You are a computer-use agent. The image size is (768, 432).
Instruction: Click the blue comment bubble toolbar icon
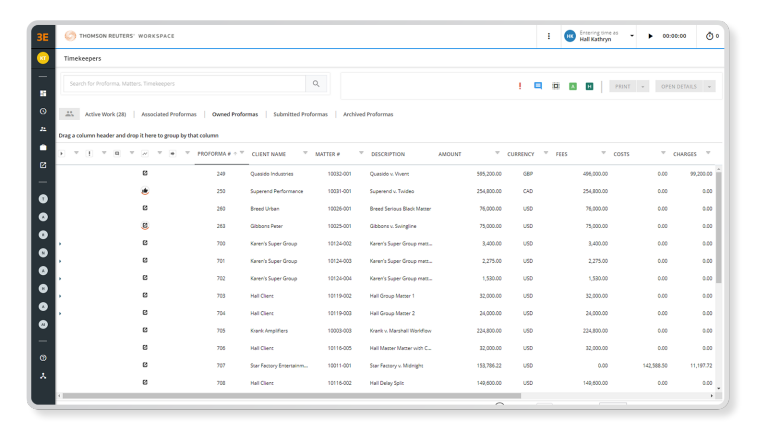click(538, 86)
